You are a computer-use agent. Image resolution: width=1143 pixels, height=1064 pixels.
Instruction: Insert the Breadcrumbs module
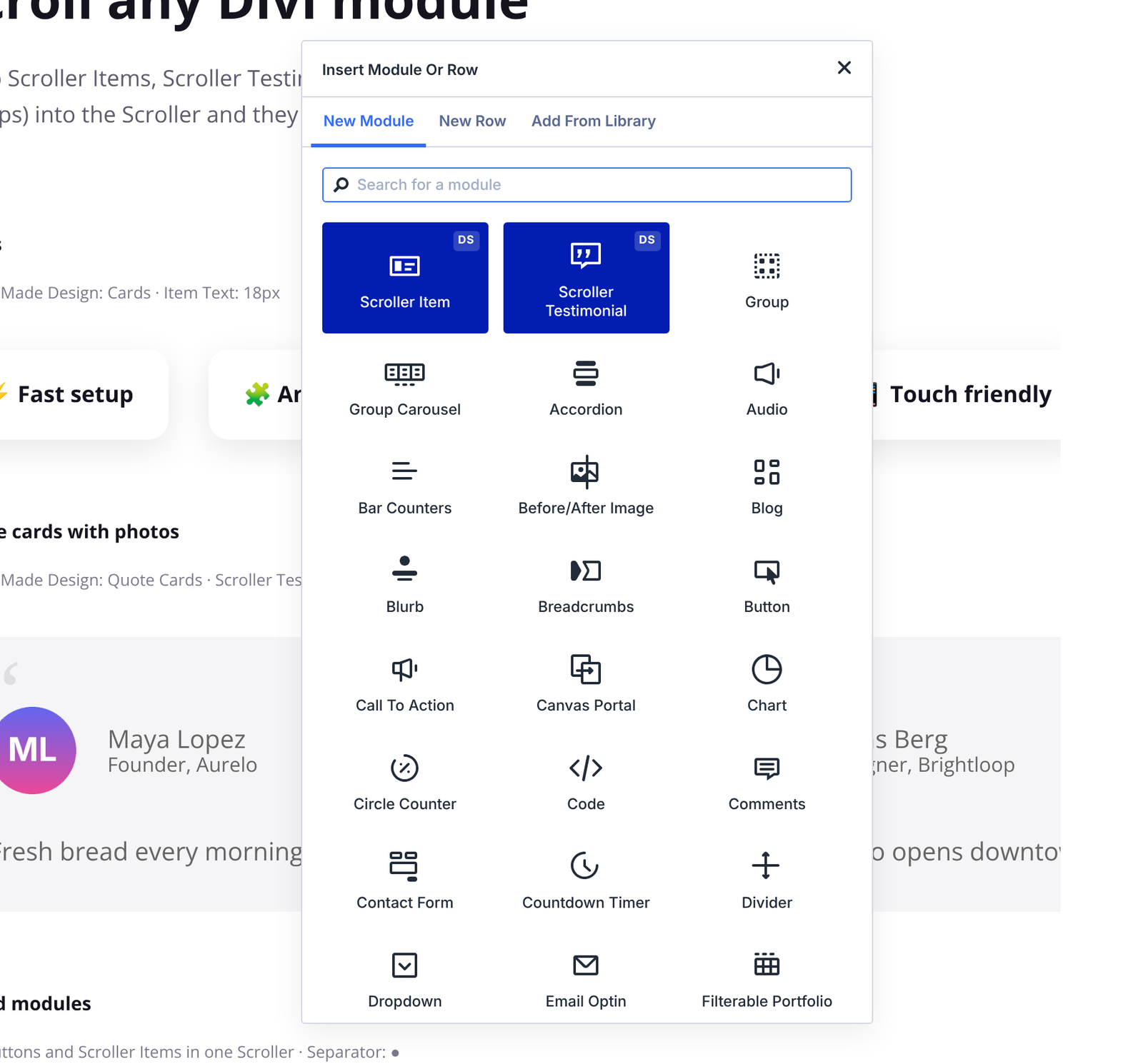(x=586, y=586)
